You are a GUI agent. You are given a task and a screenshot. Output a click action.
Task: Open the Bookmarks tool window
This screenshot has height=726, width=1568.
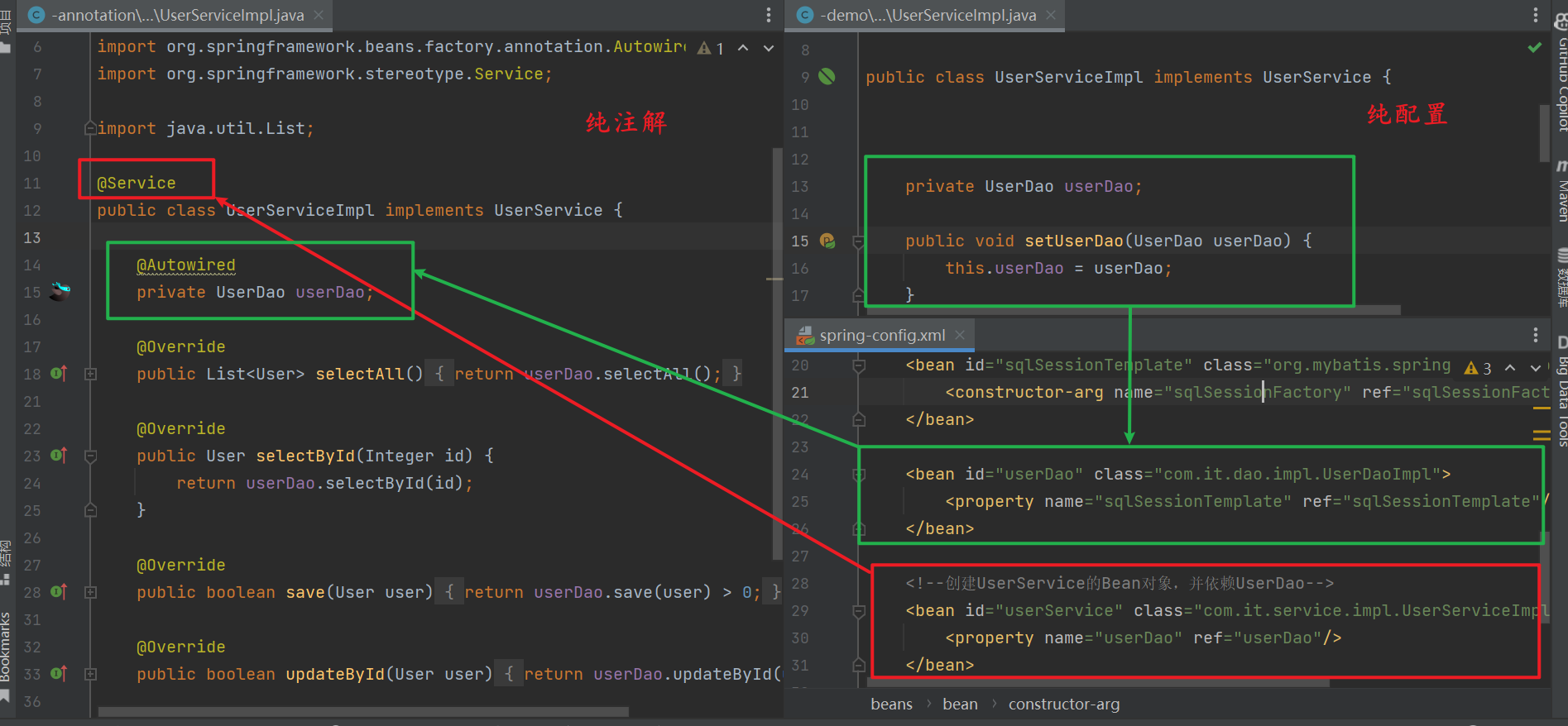(x=6, y=657)
